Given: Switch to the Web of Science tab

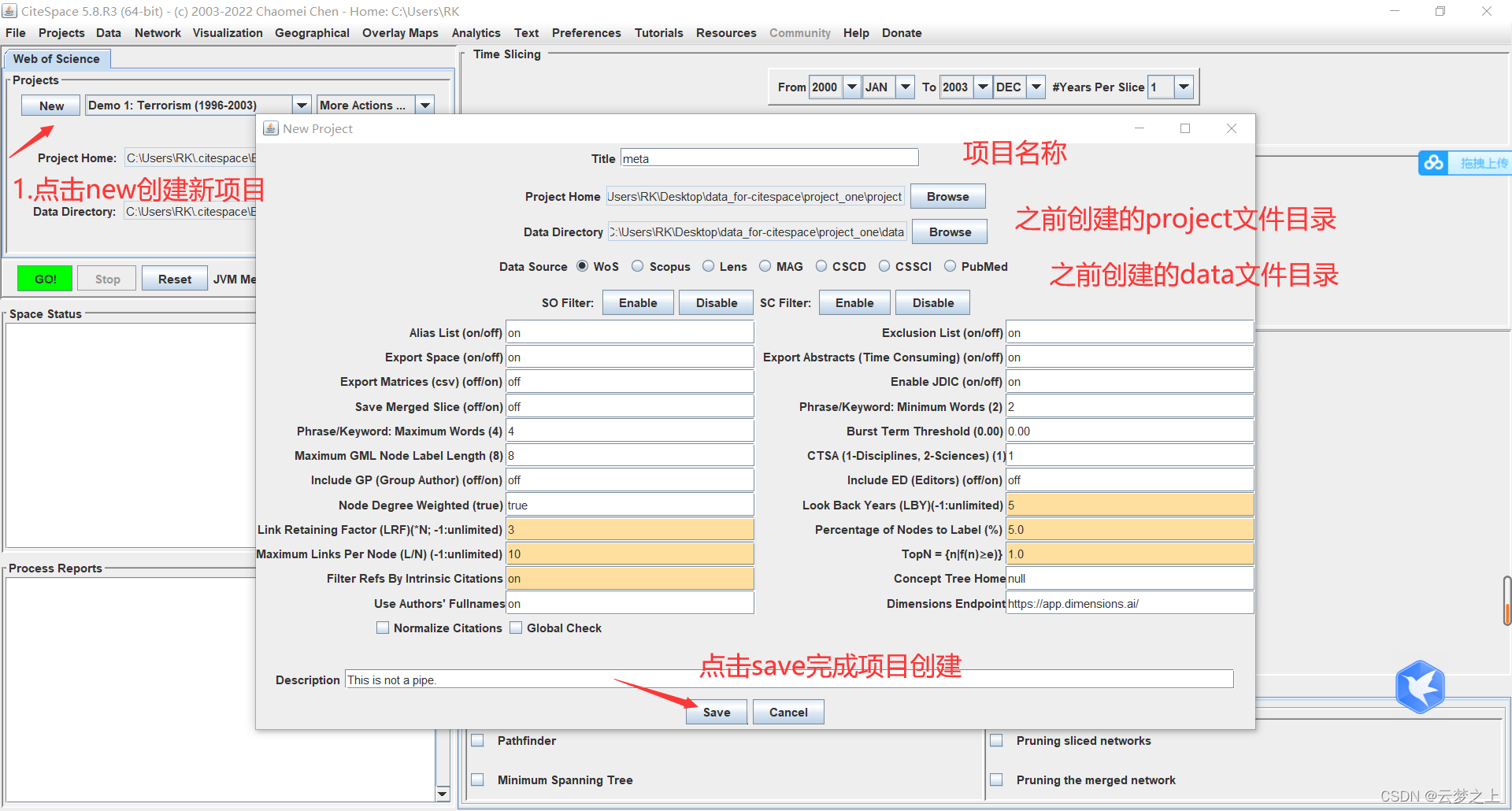Looking at the screenshot, I should (x=57, y=59).
